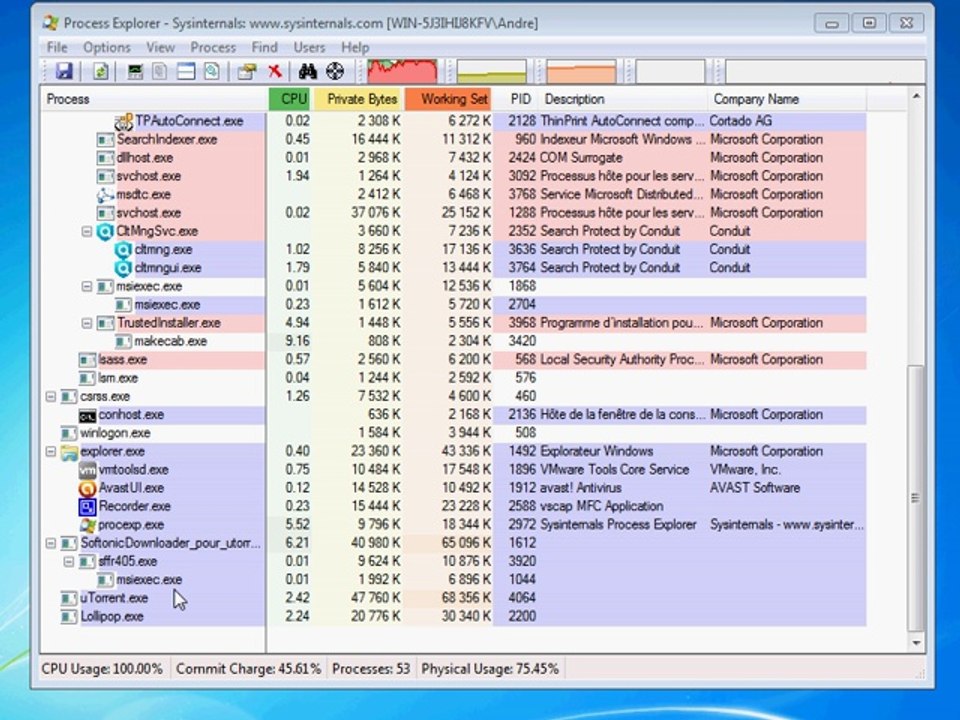Click the TPAutoConnect.exe process icon

coord(124,121)
